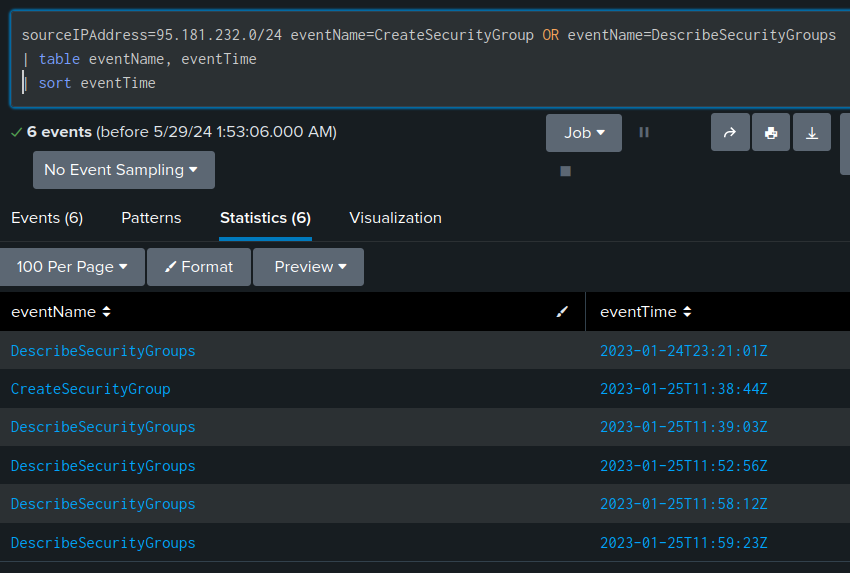
Task: Stop the search job
Action: [565, 171]
